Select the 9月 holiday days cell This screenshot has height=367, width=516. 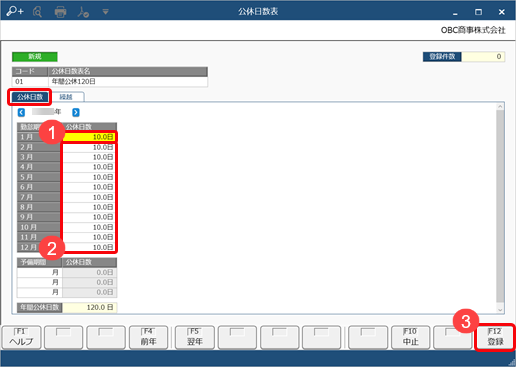click(x=89, y=217)
